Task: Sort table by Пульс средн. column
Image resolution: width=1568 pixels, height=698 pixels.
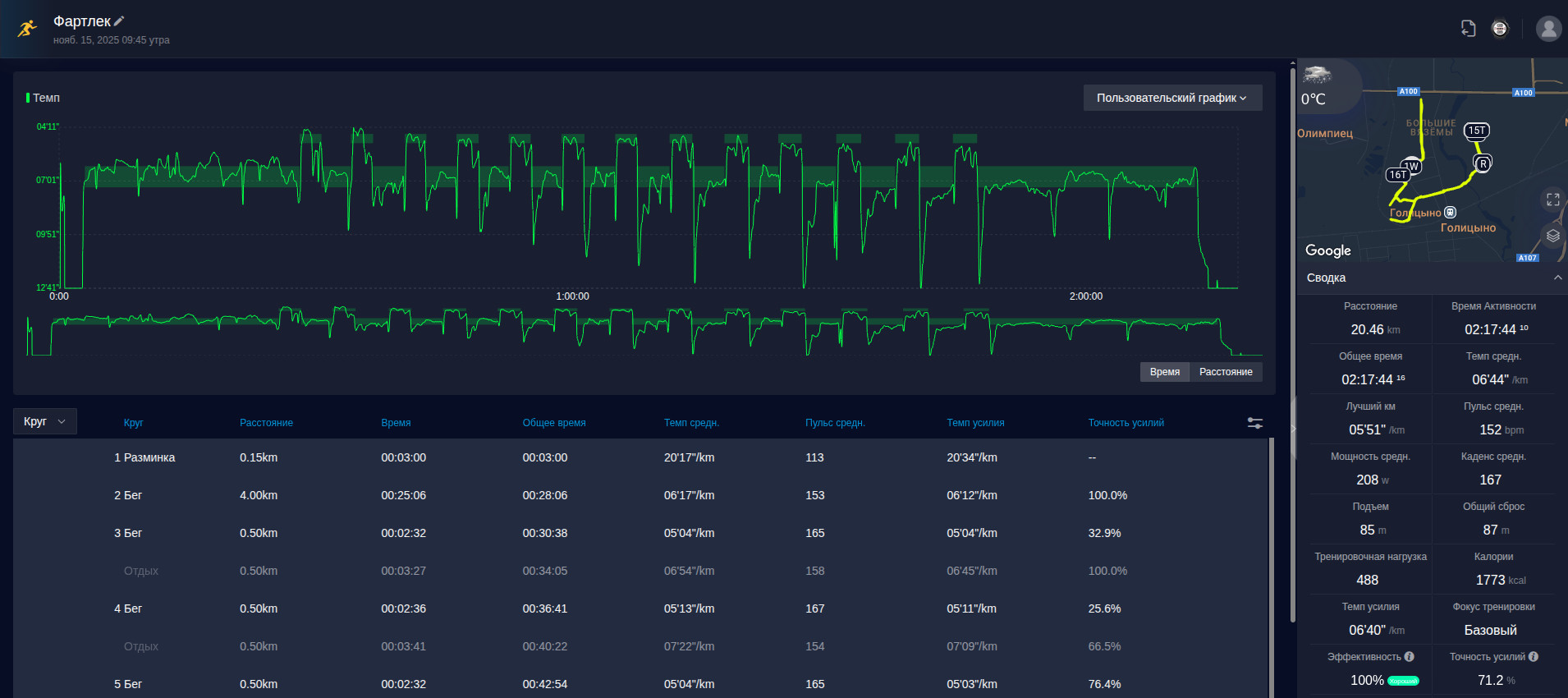Action: pyautogui.click(x=835, y=423)
